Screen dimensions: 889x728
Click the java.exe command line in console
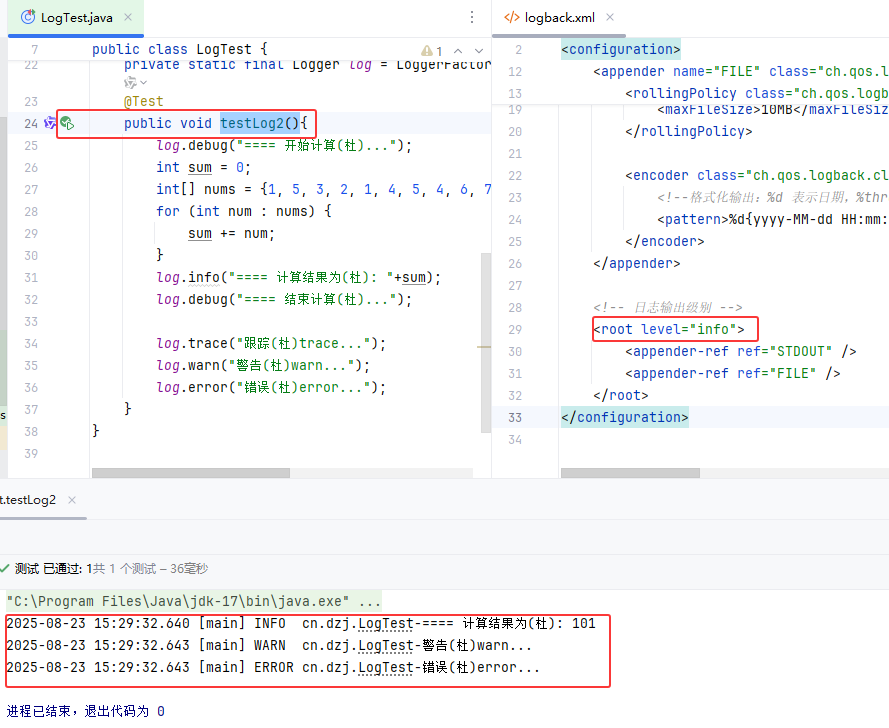[193, 601]
